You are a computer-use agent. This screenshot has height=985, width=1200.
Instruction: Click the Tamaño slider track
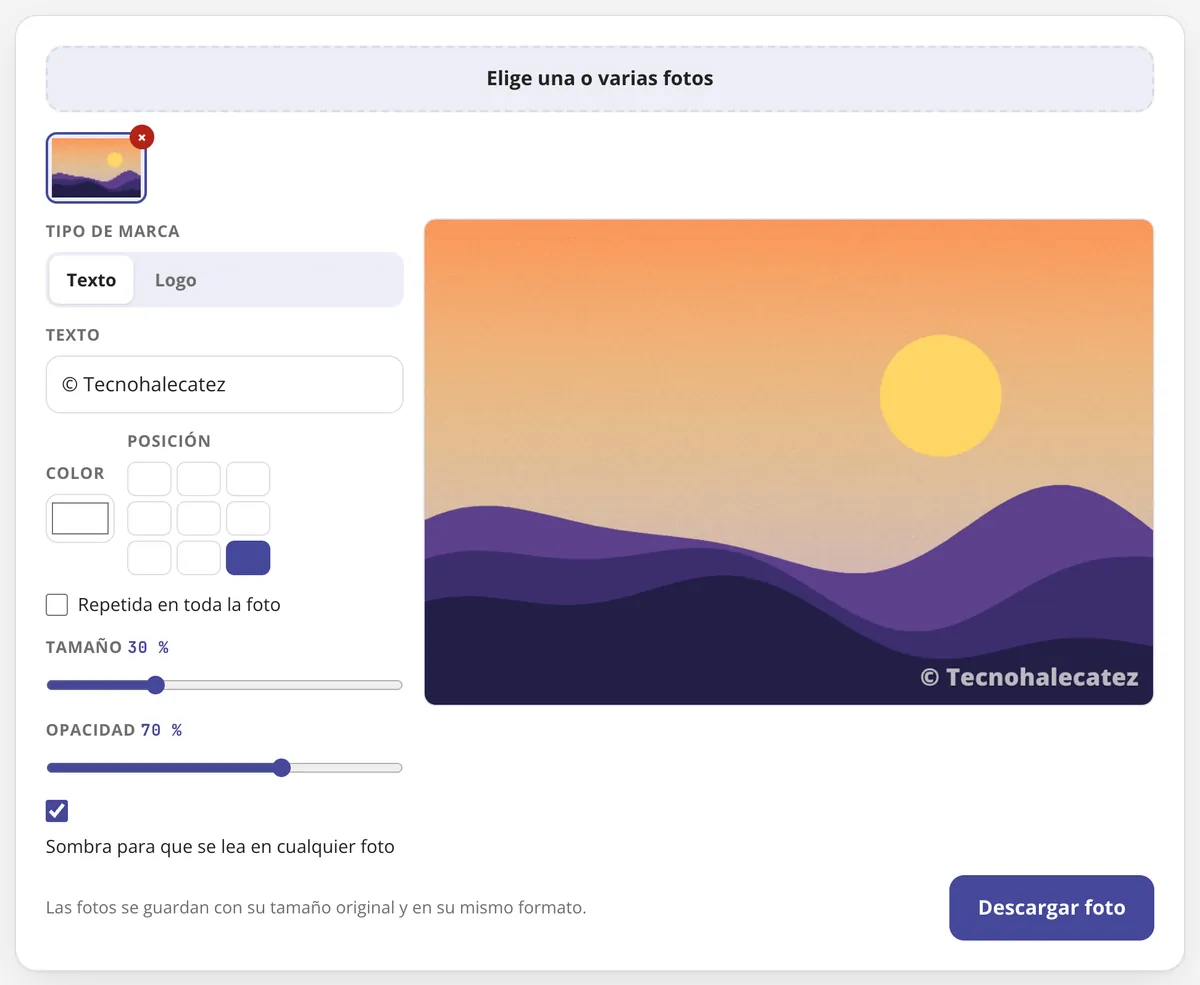click(224, 685)
